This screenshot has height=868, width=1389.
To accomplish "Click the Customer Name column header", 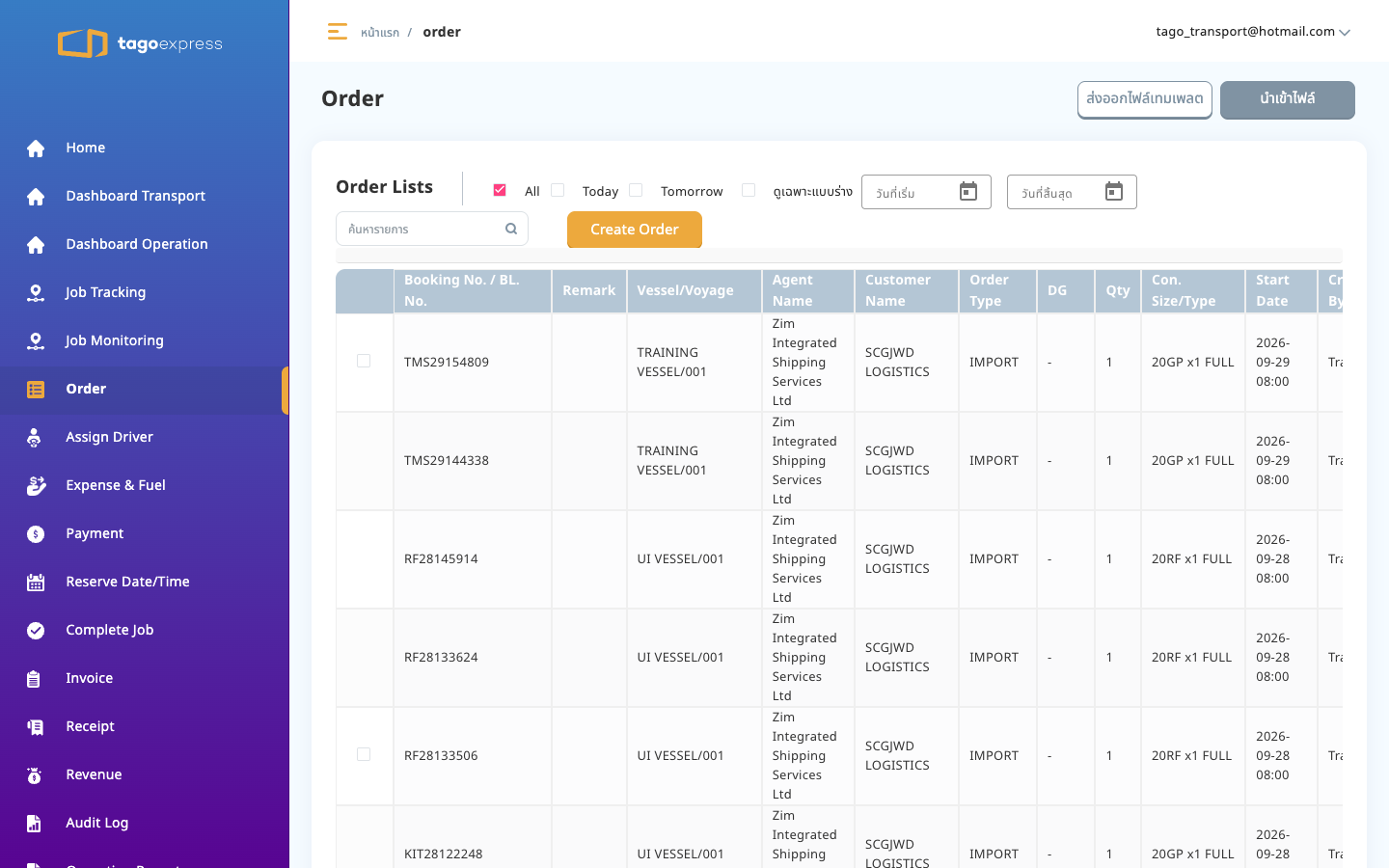I will click(907, 290).
